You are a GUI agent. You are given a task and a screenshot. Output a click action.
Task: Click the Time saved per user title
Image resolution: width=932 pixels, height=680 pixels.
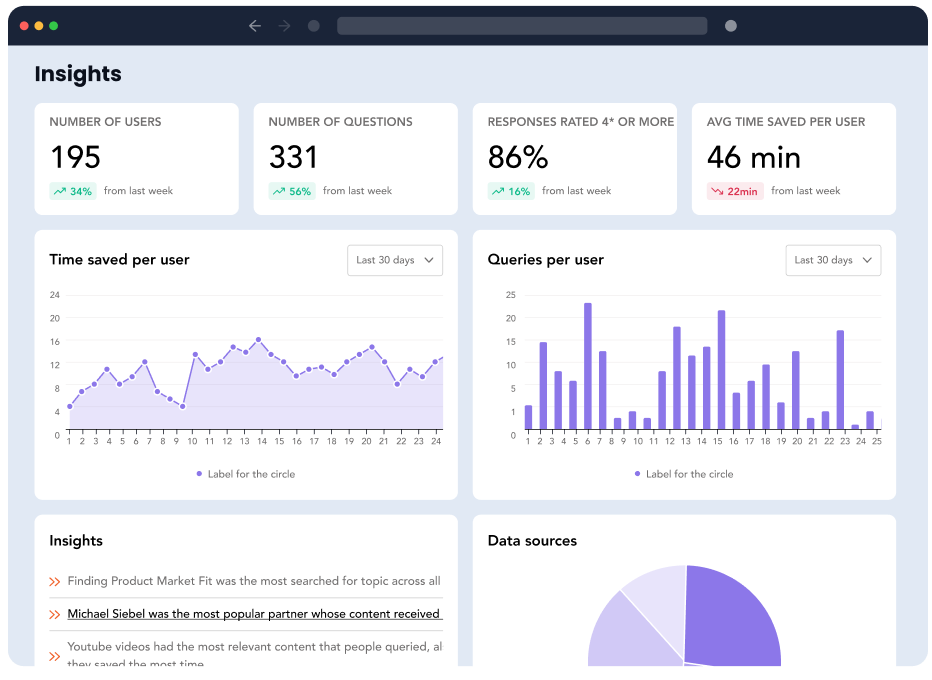(x=119, y=260)
